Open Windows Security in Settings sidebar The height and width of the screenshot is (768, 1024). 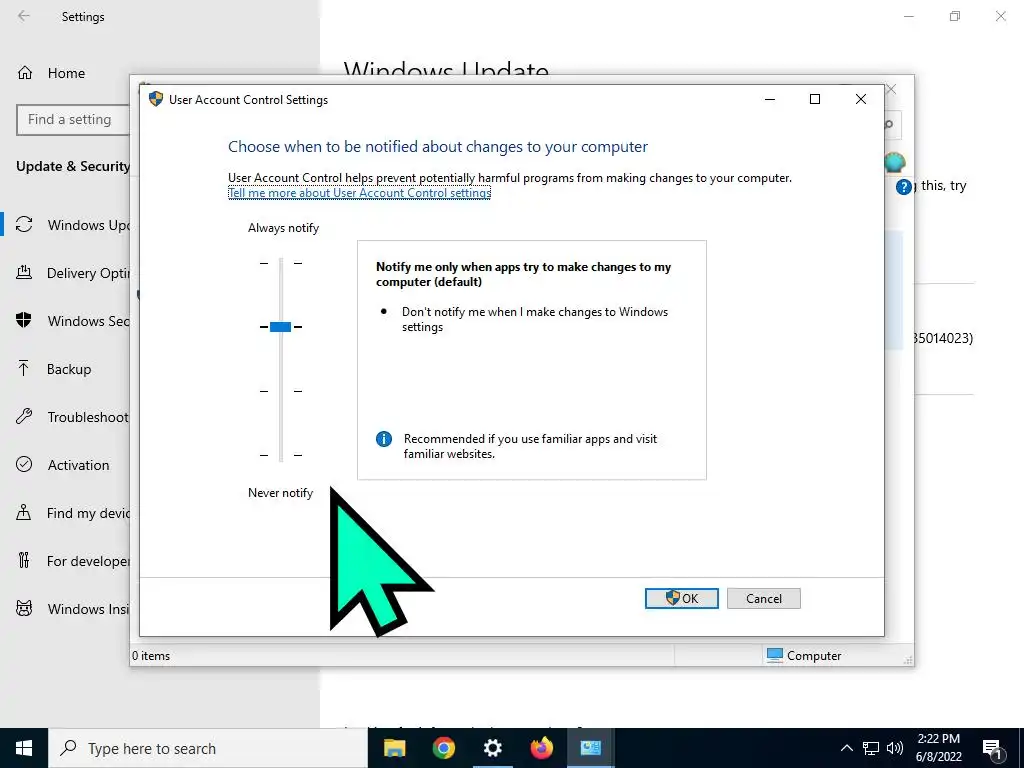(x=72, y=321)
